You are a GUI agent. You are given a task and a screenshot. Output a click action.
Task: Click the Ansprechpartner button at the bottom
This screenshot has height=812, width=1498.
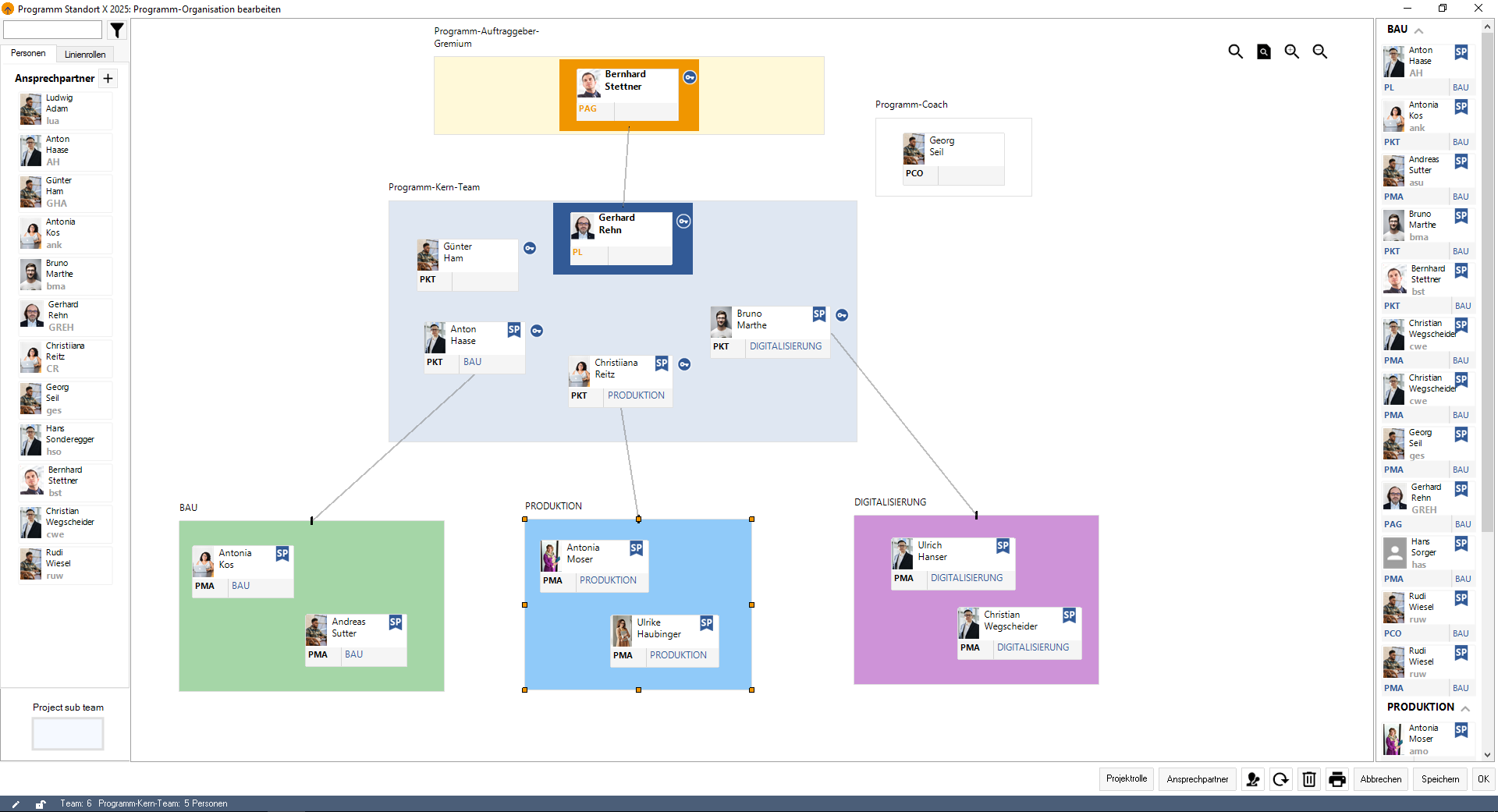[1198, 779]
